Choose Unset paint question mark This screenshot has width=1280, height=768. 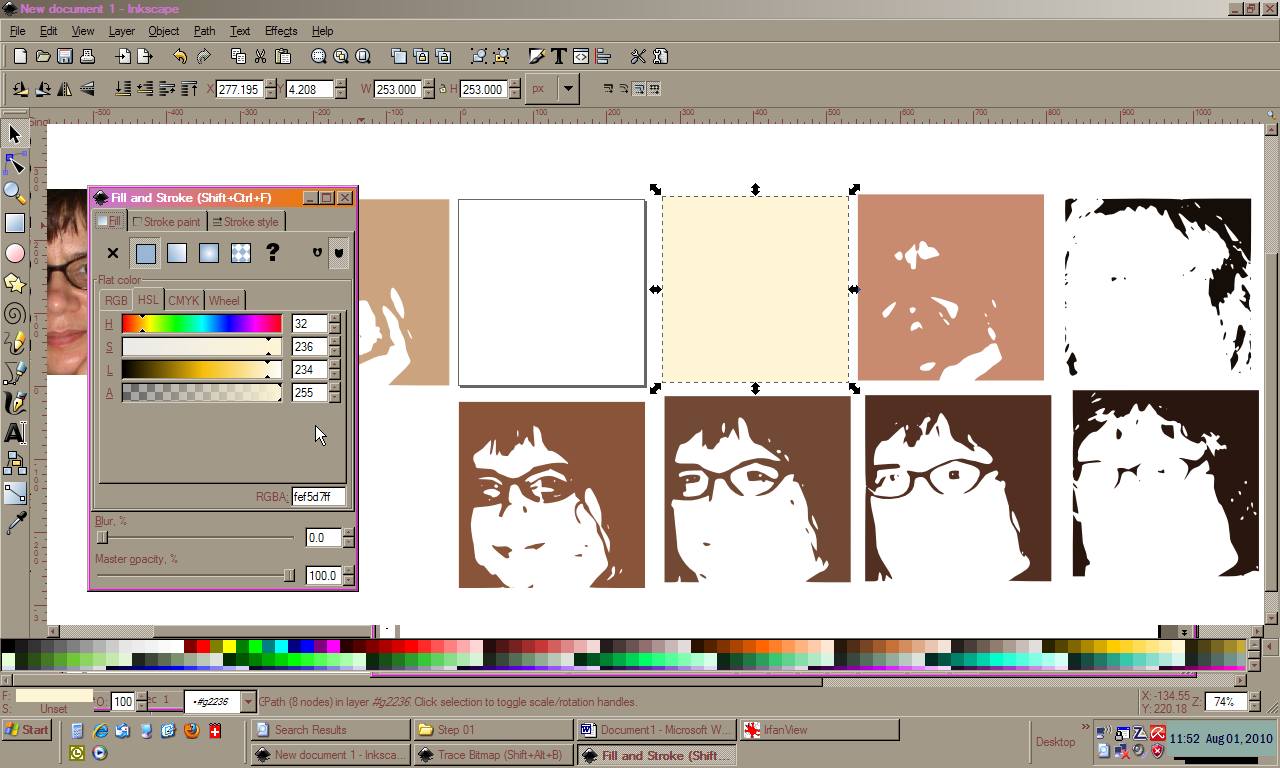tap(272, 253)
